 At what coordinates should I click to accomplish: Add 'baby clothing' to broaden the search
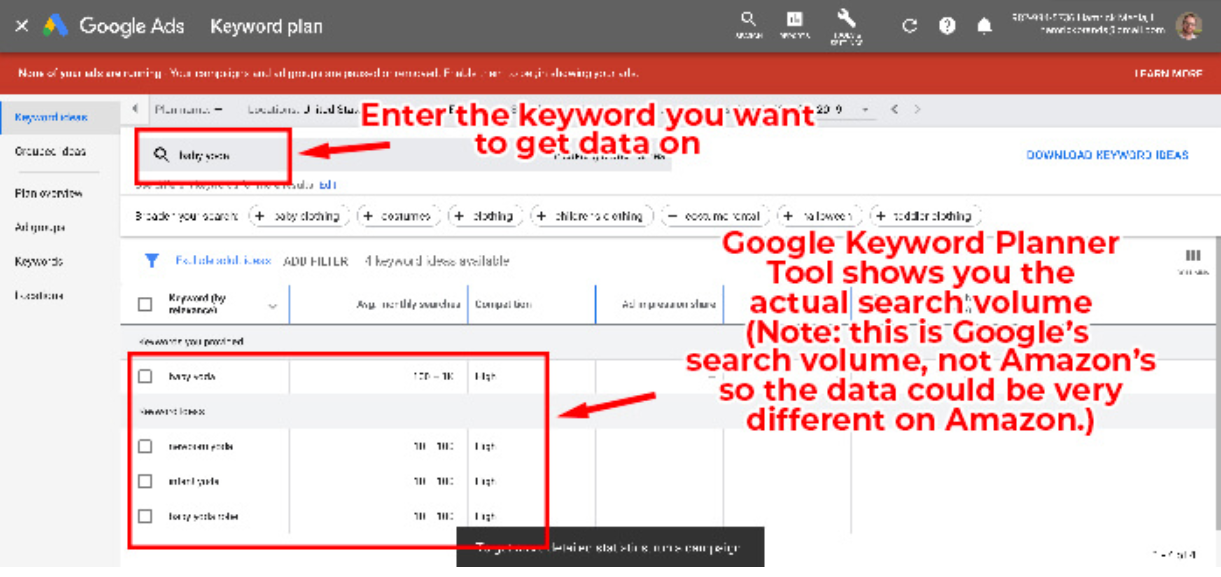coord(298,215)
